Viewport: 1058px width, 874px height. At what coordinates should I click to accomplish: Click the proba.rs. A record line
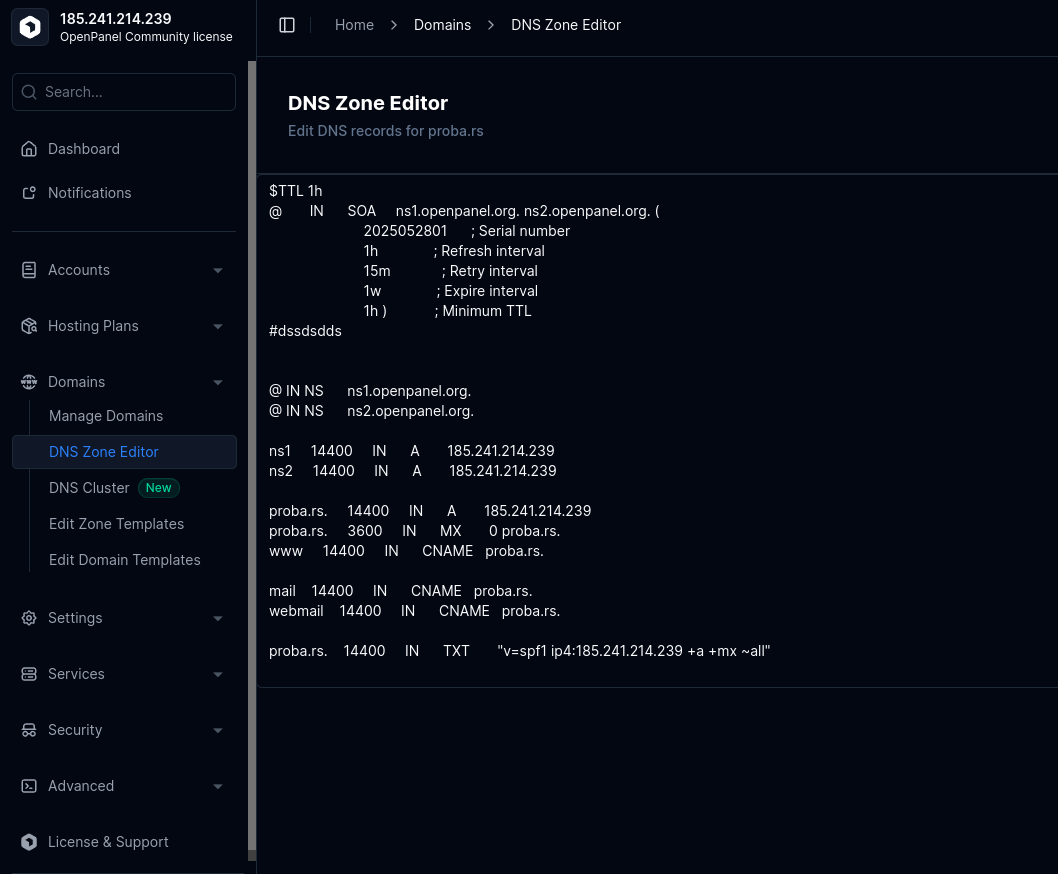(x=430, y=511)
